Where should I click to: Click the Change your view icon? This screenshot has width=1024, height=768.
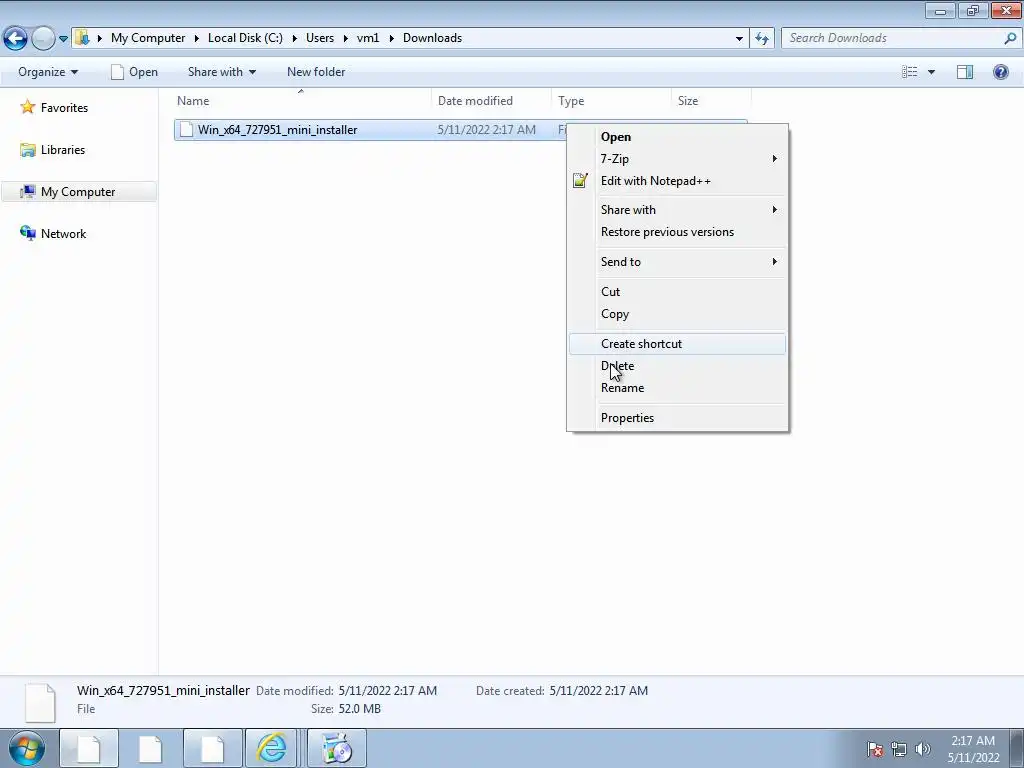coord(910,72)
